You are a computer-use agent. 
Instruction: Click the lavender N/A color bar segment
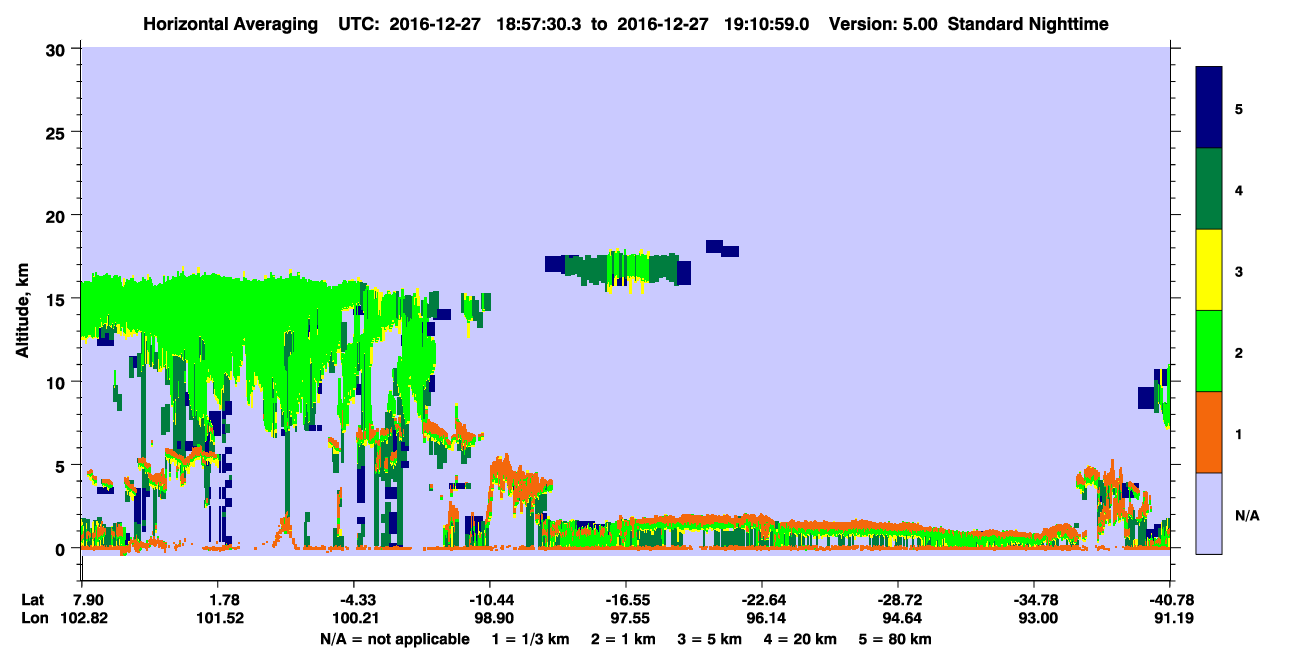[1209, 513]
